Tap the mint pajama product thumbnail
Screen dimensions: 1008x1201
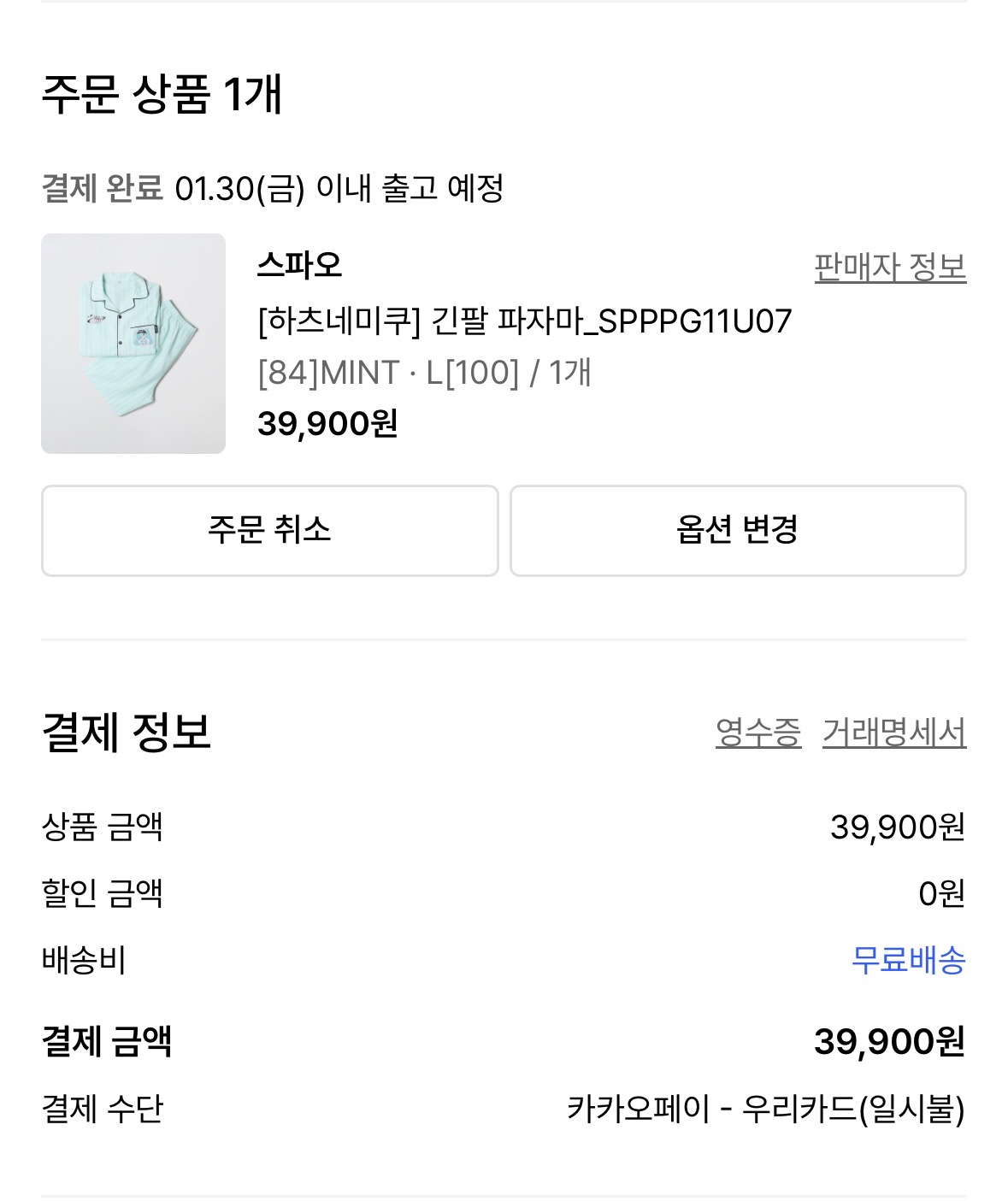point(133,343)
